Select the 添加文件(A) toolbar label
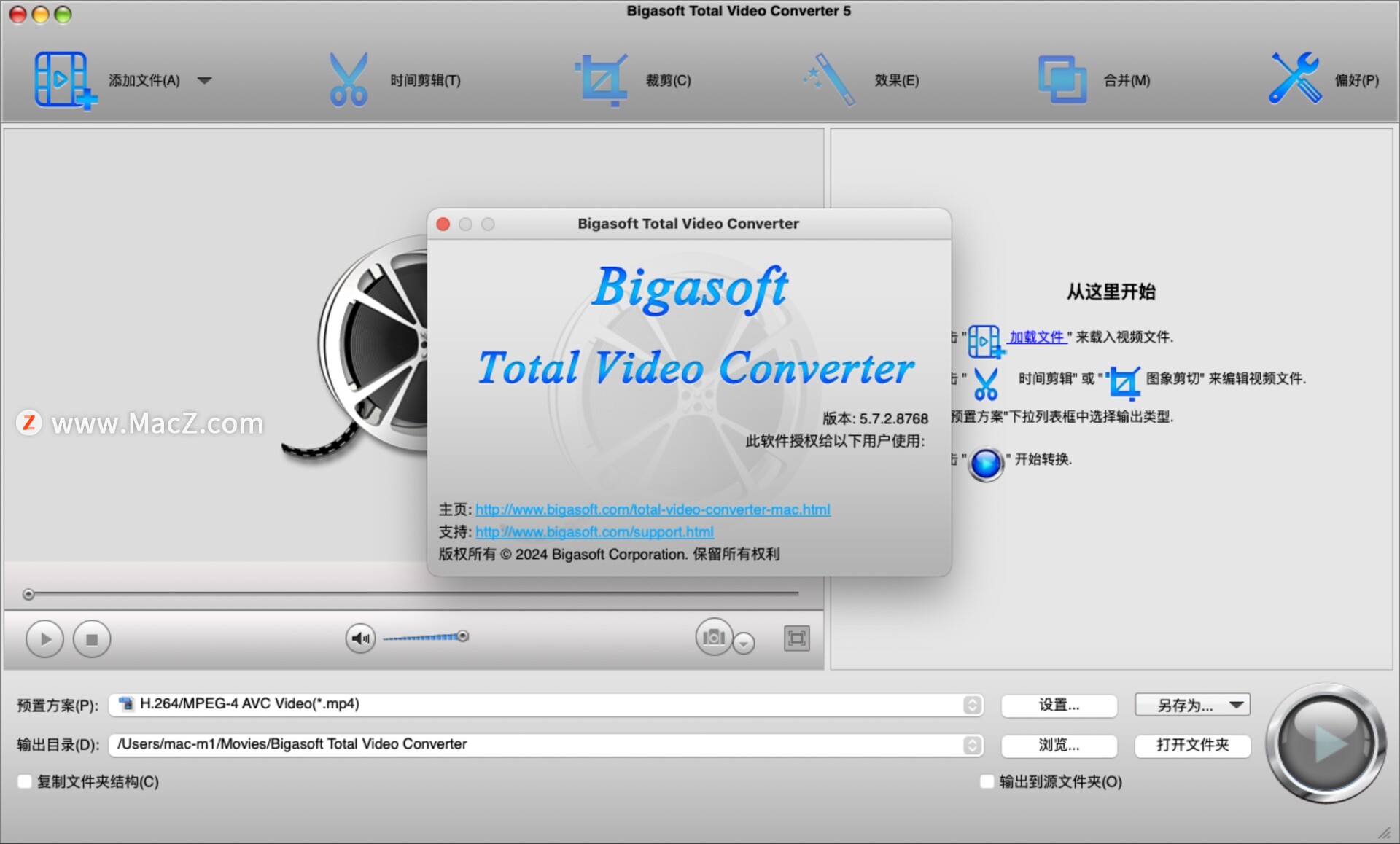 pyautogui.click(x=144, y=80)
